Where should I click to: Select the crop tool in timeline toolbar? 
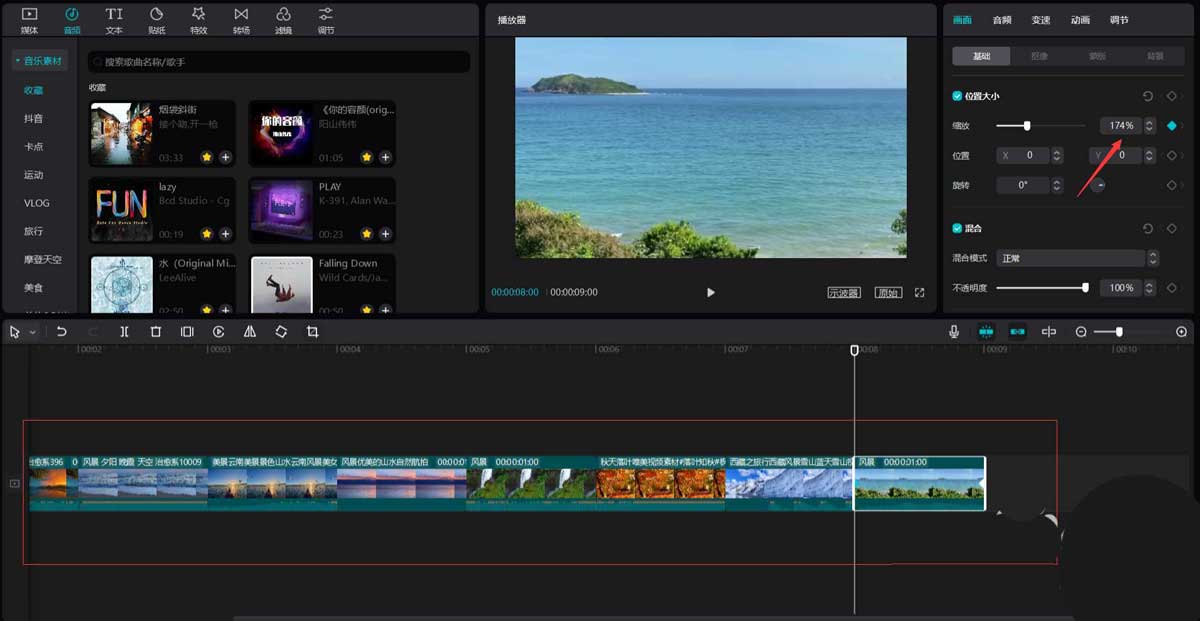(x=312, y=331)
